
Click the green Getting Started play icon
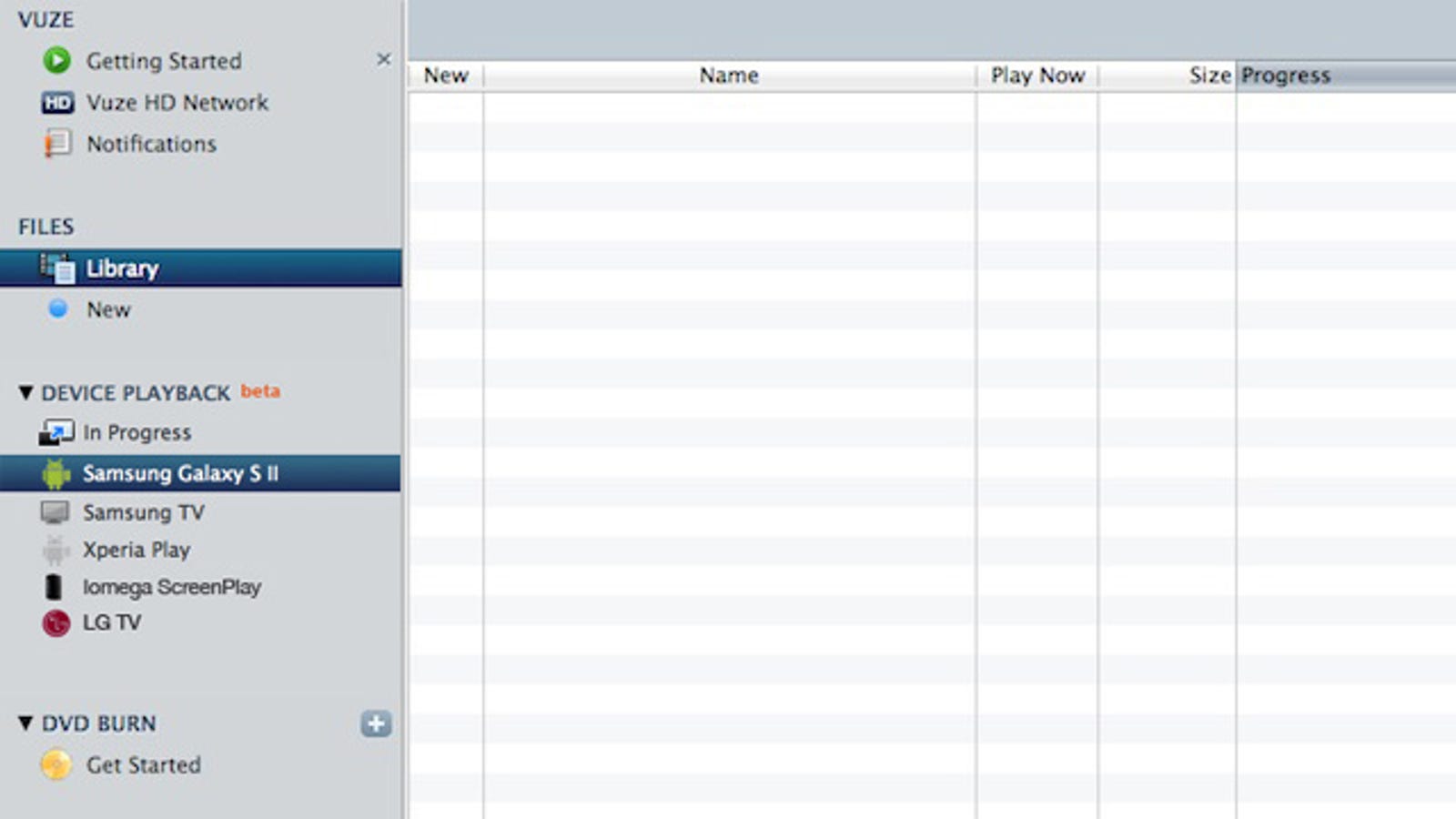pyautogui.click(x=56, y=61)
